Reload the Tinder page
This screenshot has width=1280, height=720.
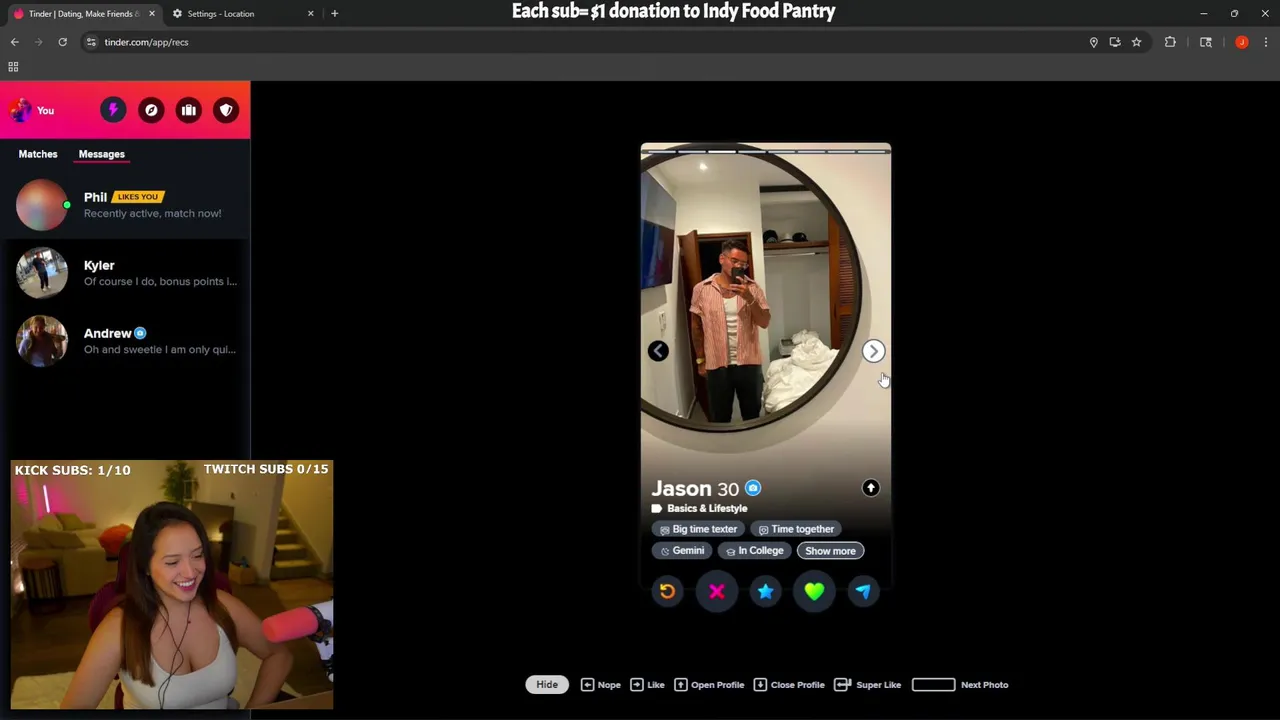[x=62, y=42]
